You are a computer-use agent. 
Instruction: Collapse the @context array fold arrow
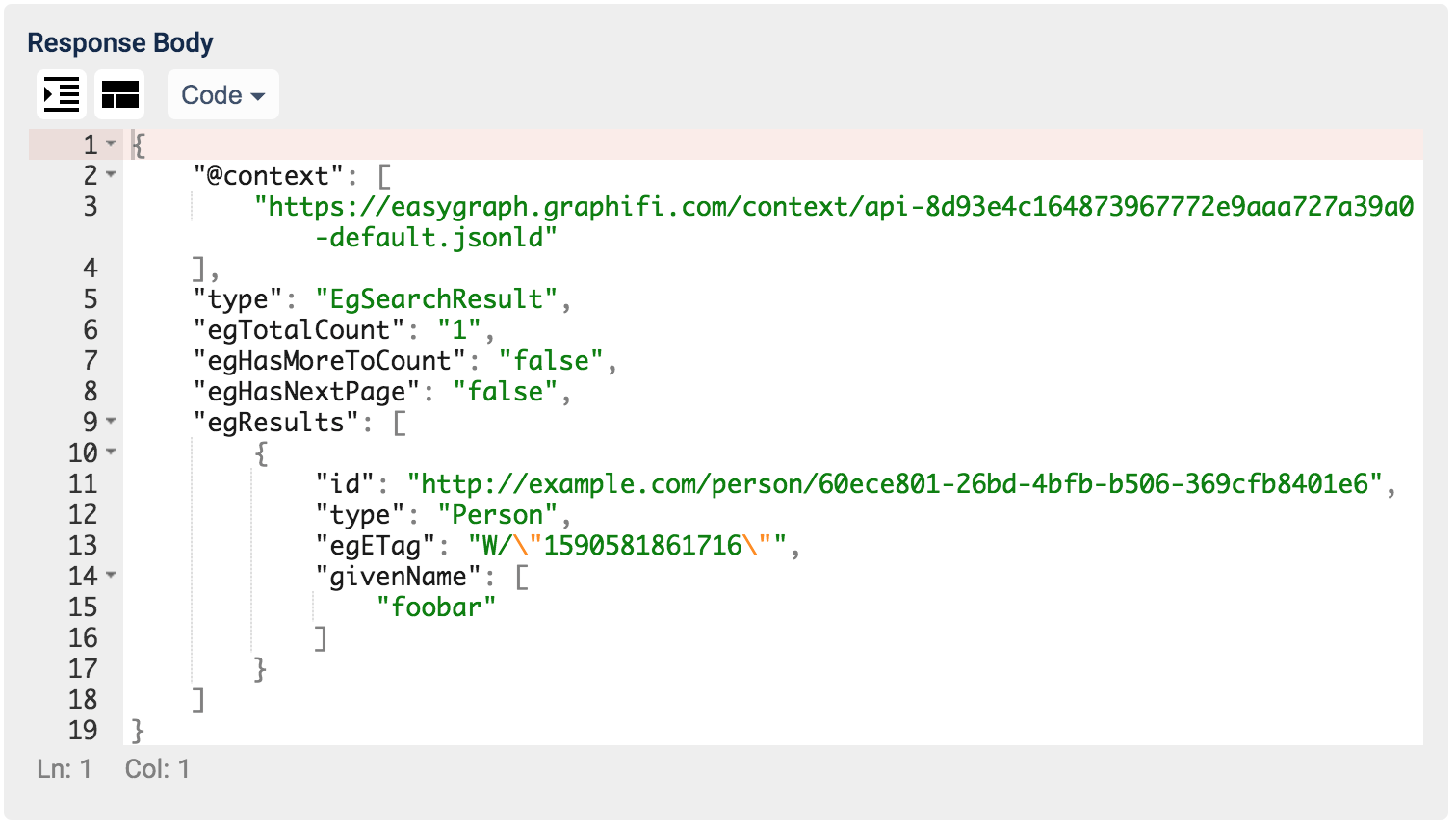tap(111, 175)
